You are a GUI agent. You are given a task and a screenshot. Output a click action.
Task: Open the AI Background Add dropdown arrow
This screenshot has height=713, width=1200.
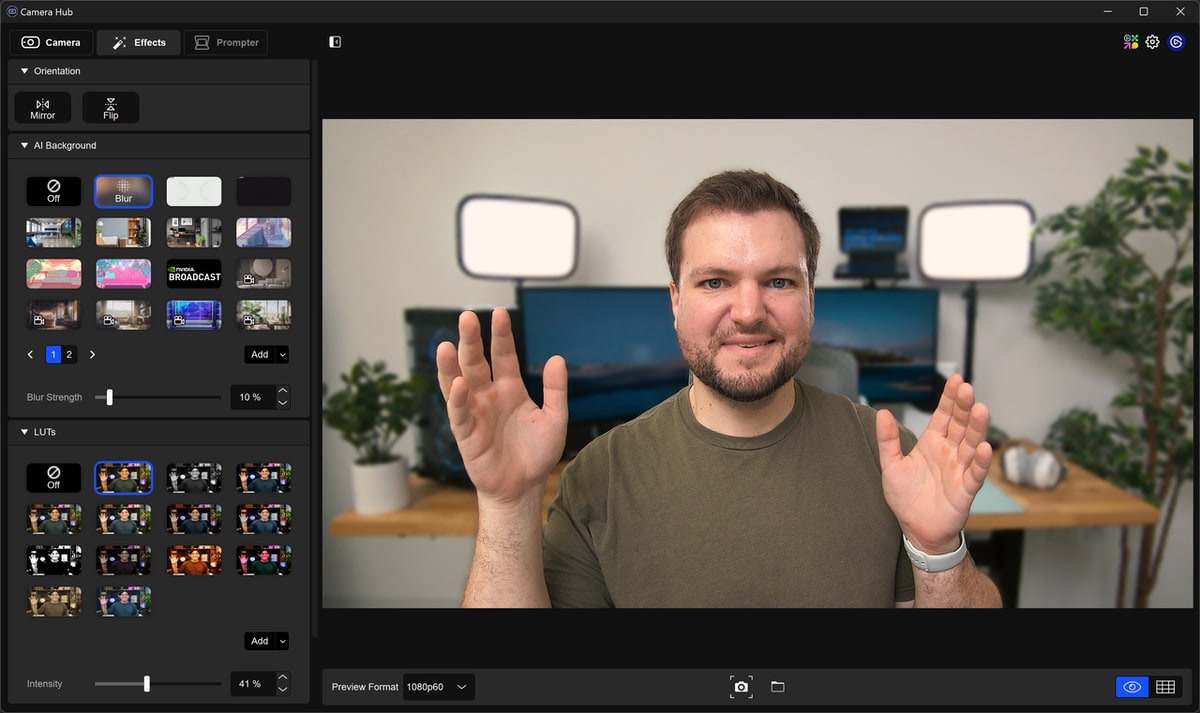pyautogui.click(x=283, y=355)
